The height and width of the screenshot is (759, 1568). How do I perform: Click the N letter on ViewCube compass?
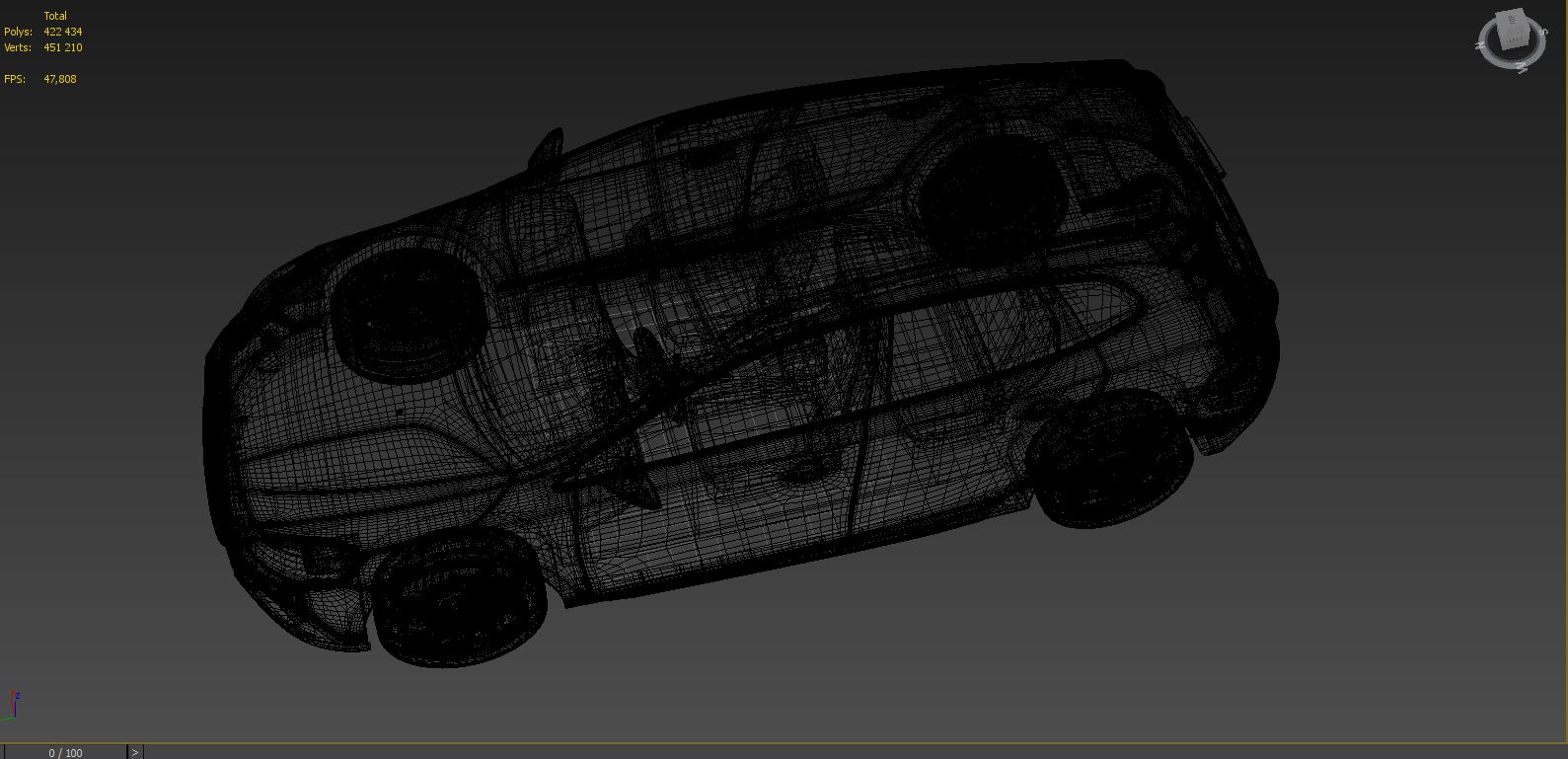[x=1480, y=45]
